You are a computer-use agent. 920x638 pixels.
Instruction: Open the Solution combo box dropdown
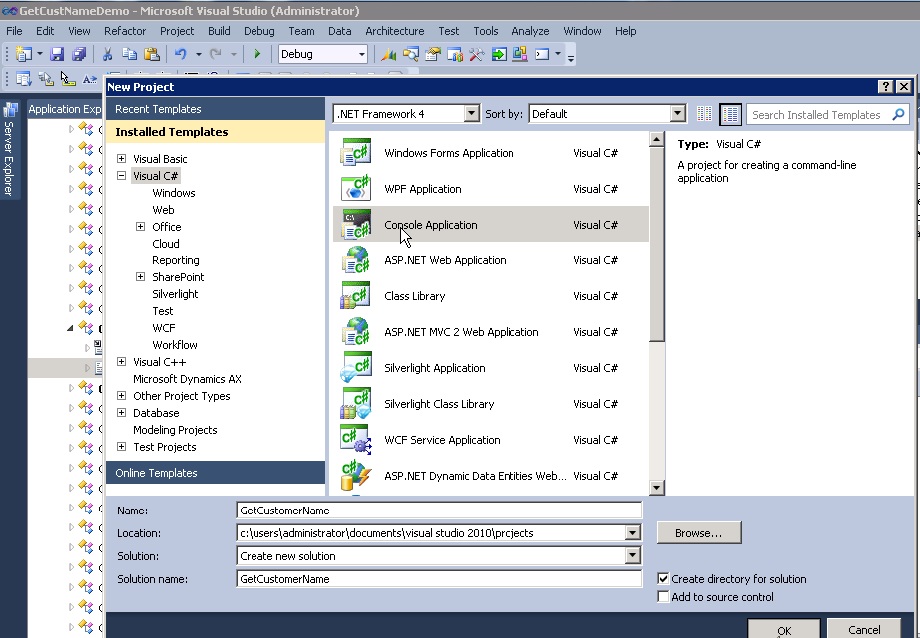633,555
